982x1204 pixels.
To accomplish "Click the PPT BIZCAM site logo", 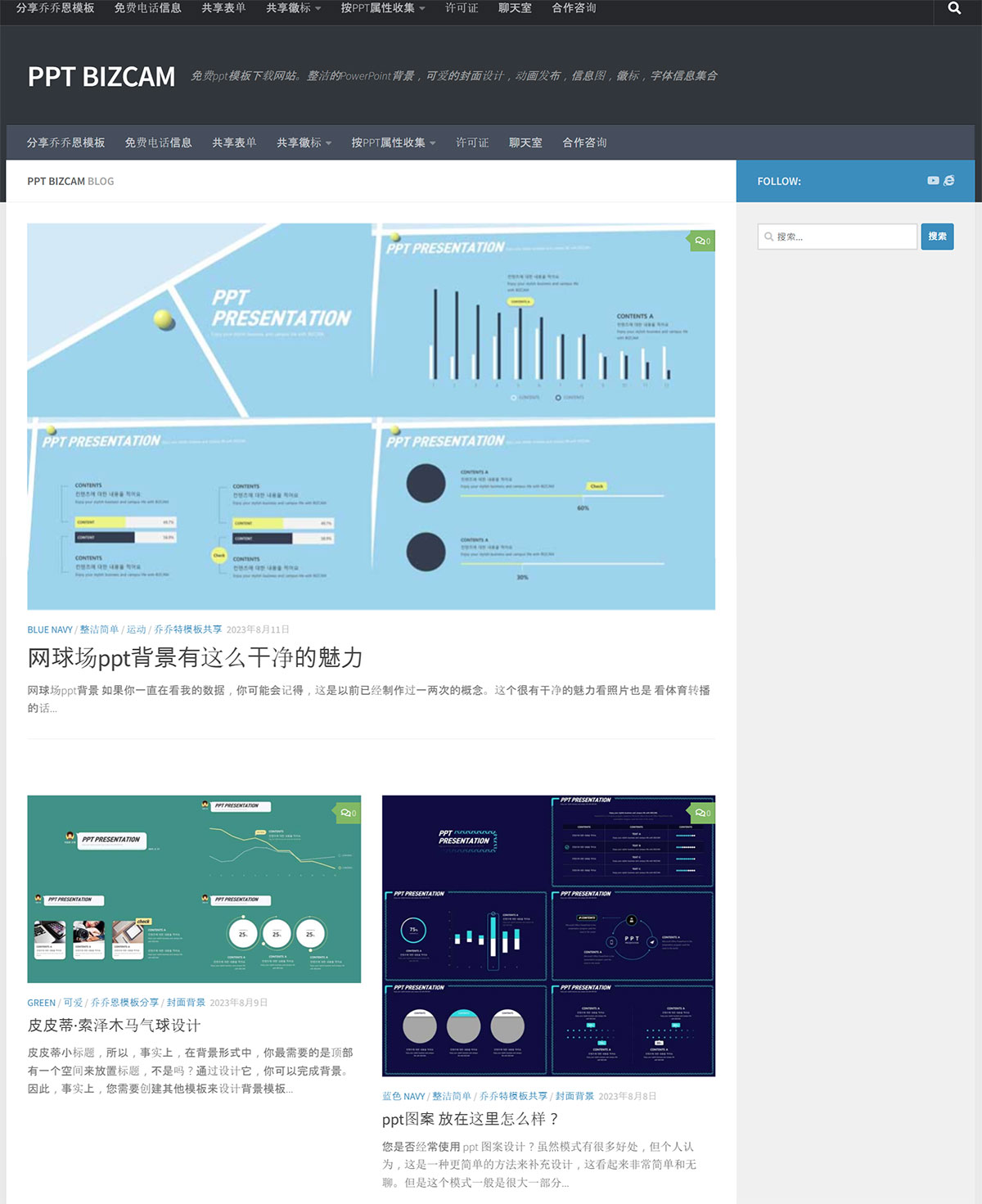I will pyautogui.click(x=101, y=76).
